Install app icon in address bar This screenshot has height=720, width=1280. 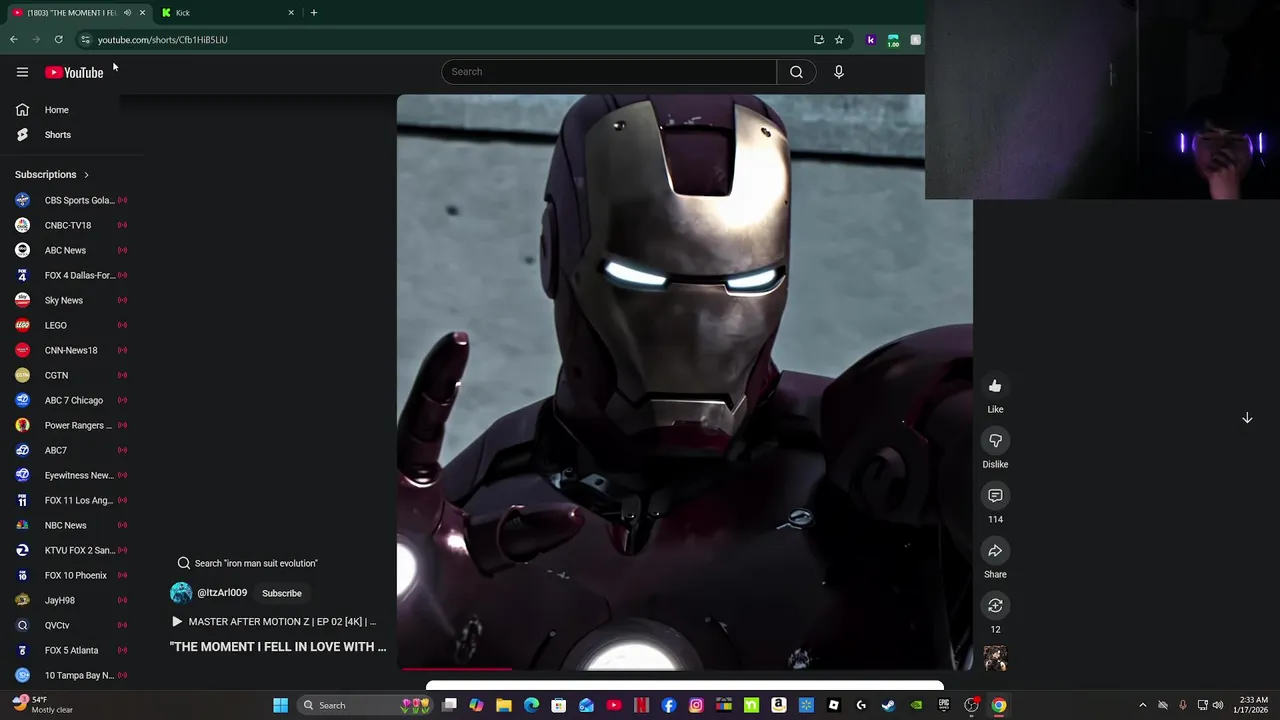point(819,40)
